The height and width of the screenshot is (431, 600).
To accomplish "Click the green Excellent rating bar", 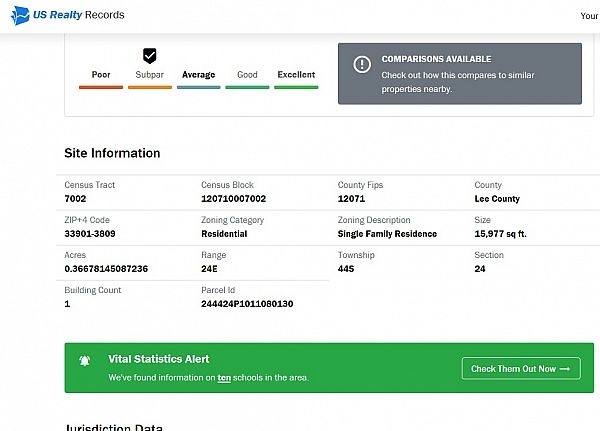I will pos(296,87).
